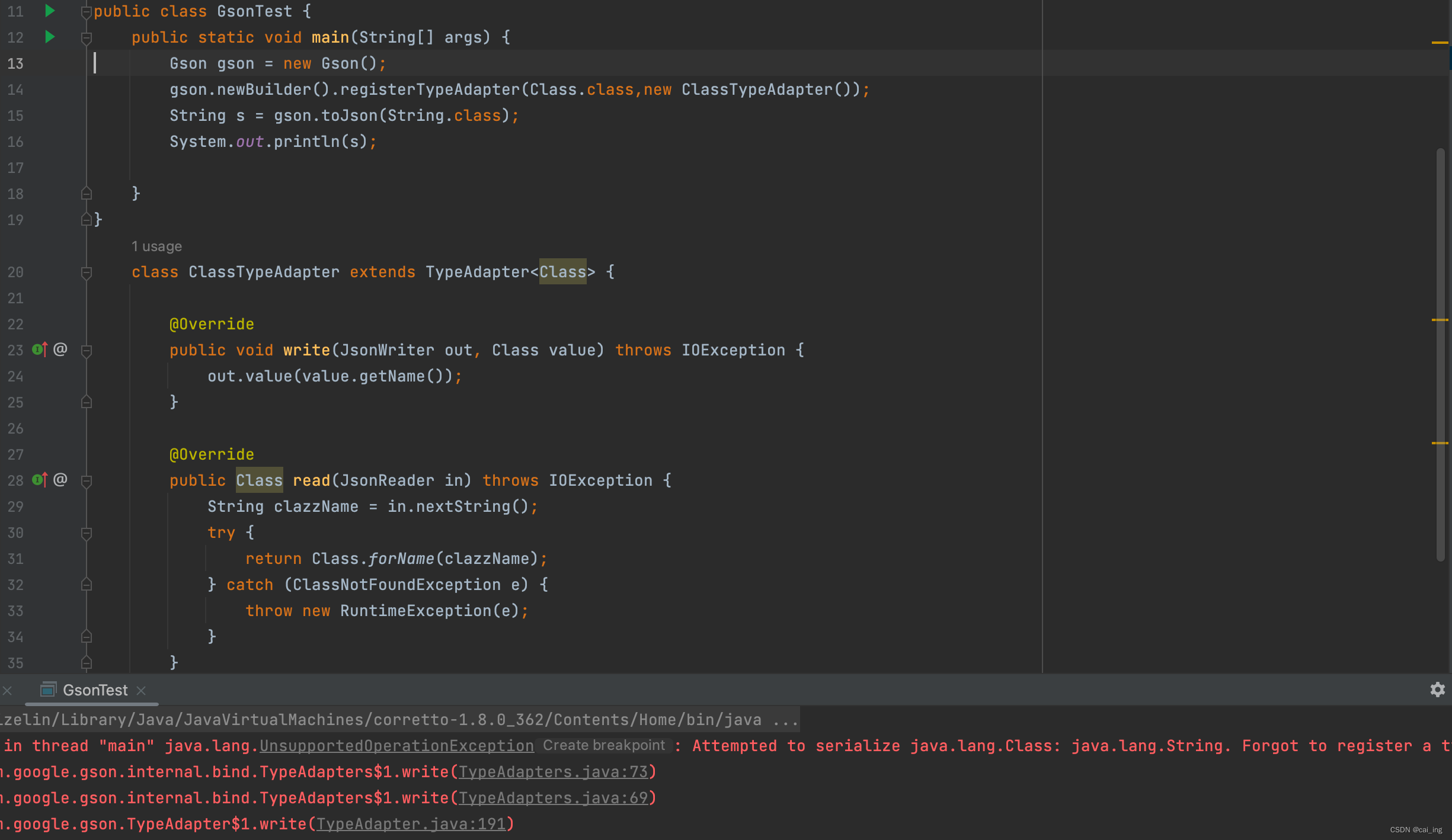Click RuntimeException on line 33
The height and width of the screenshot is (840, 1452).
(415, 611)
